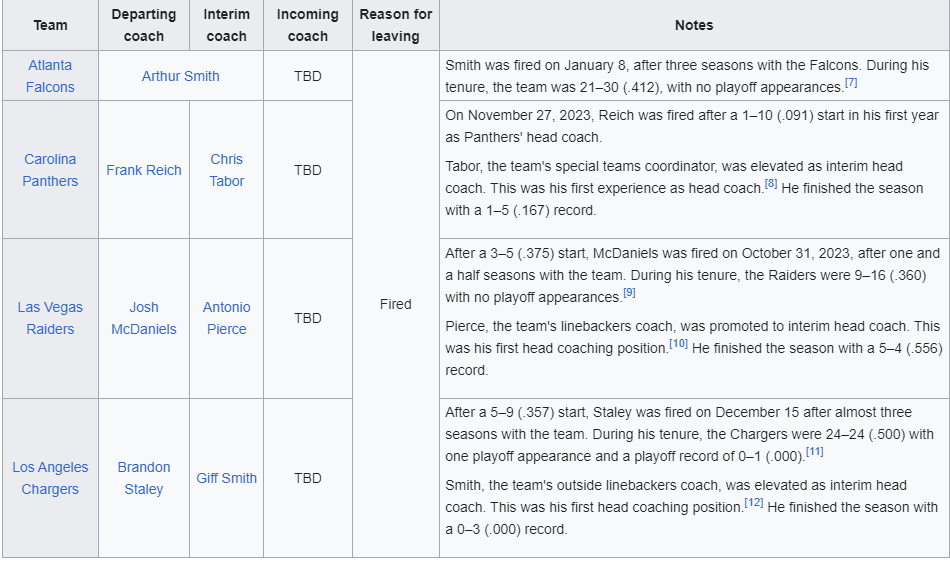950x564 pixels.
Task: Open the Carolina Panthers team link
Action: 50,170
